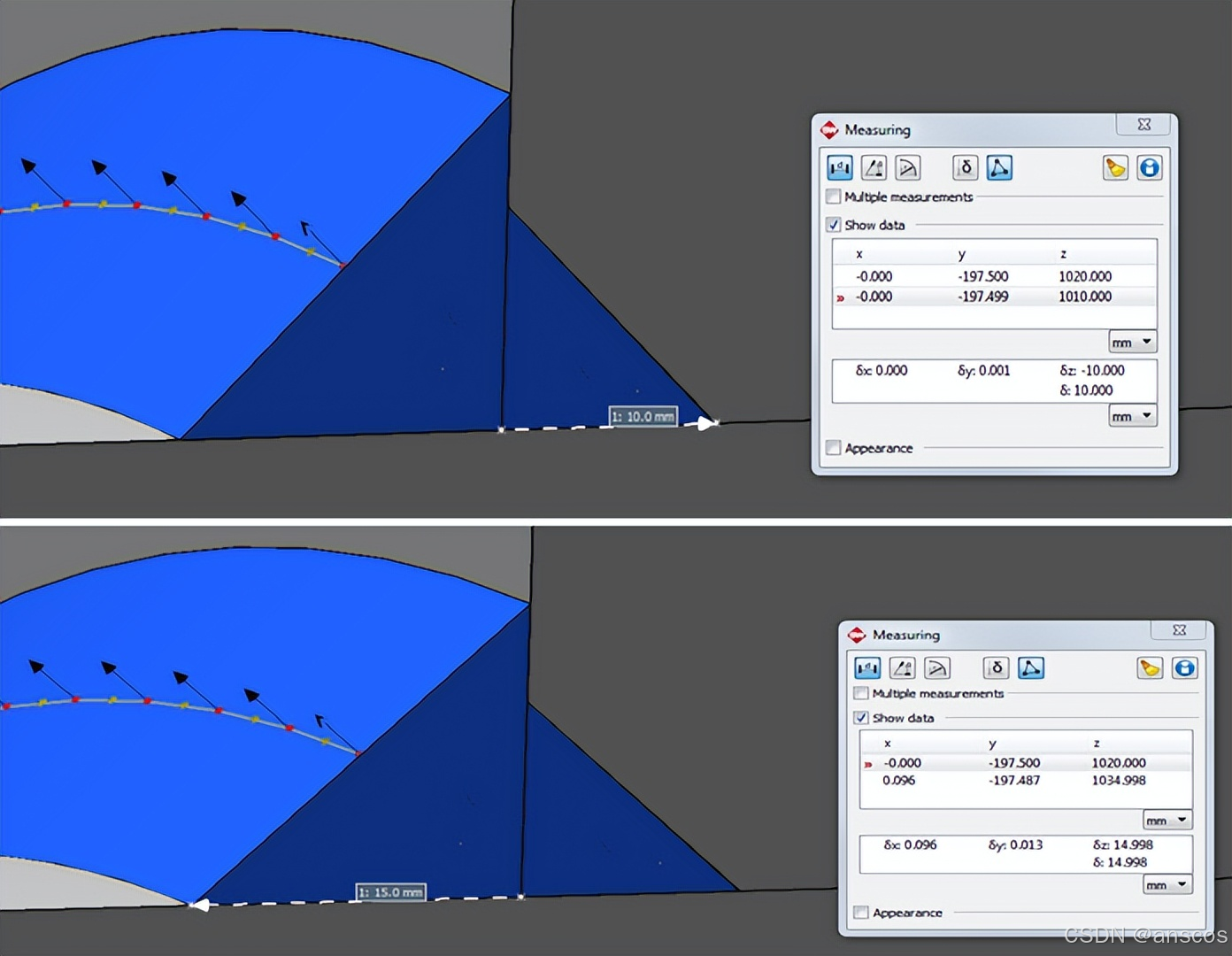This screenshot has height=956, width=1232.
Task: Click blue info icon in 10.000 mm Measuring dialog
Action: pos(1150,167)
